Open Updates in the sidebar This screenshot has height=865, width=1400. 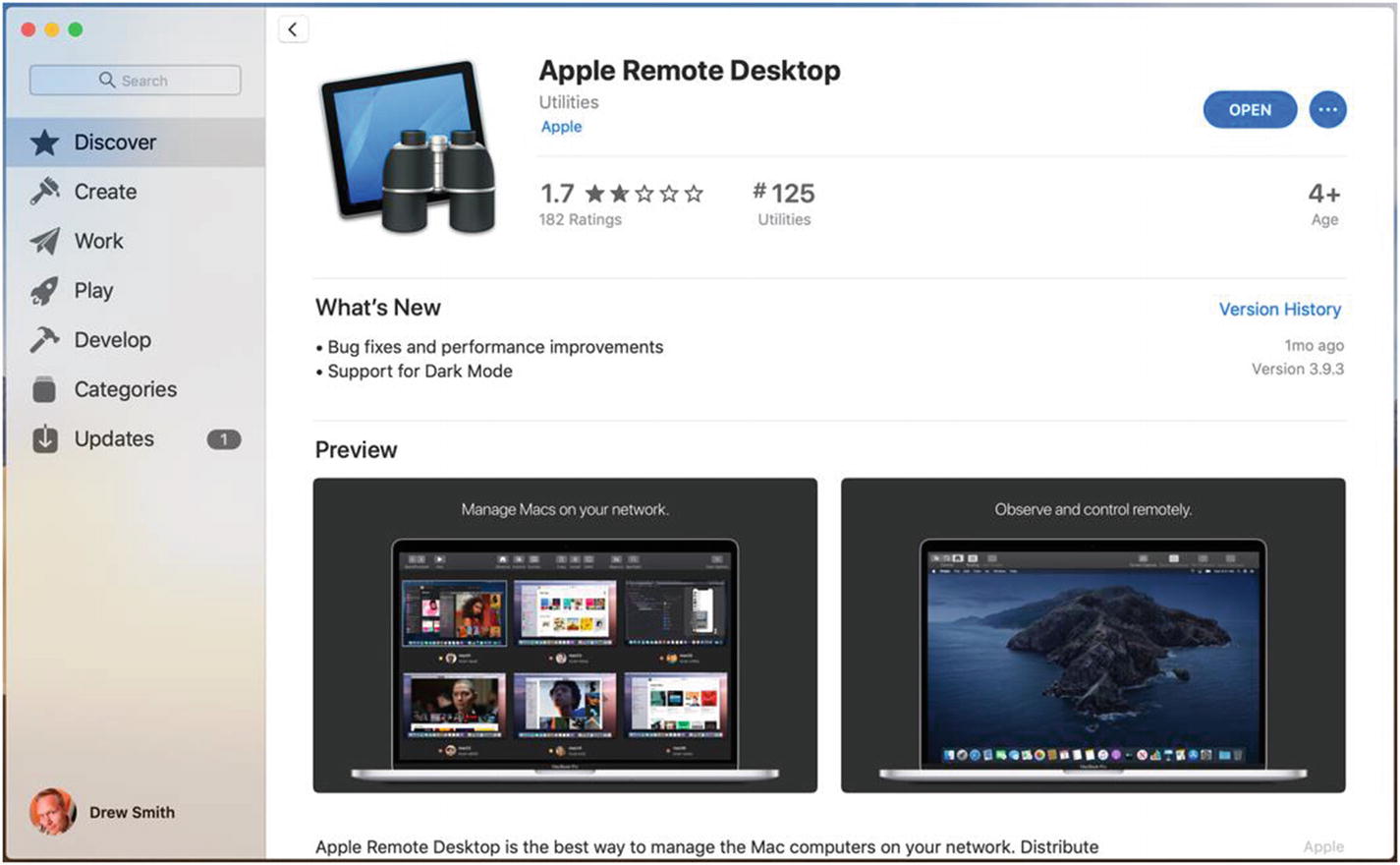pyautogui.click(x=135, y=439)
